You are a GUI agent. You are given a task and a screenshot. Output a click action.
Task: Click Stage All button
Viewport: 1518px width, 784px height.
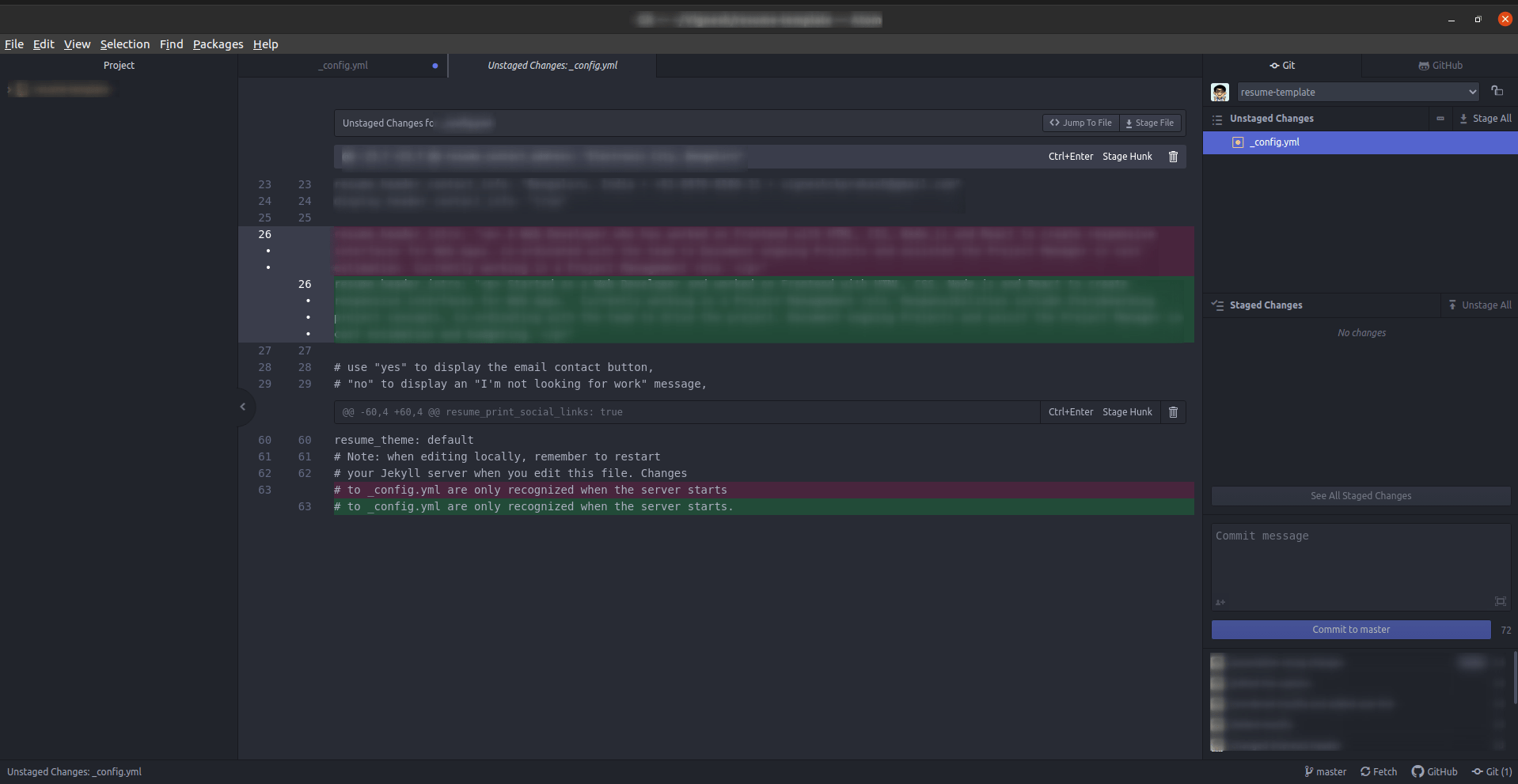(1486, 119)
